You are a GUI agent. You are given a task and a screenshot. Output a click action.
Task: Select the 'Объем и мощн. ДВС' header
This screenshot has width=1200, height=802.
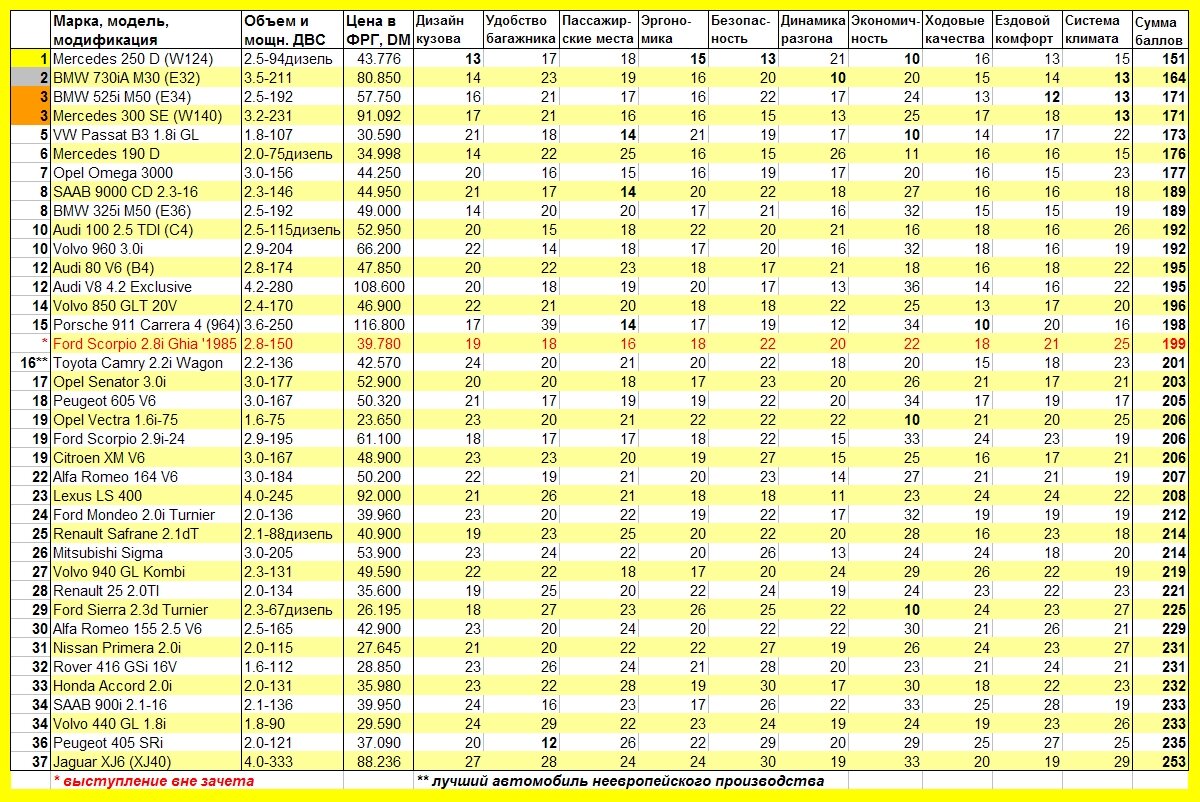point(291,30)
